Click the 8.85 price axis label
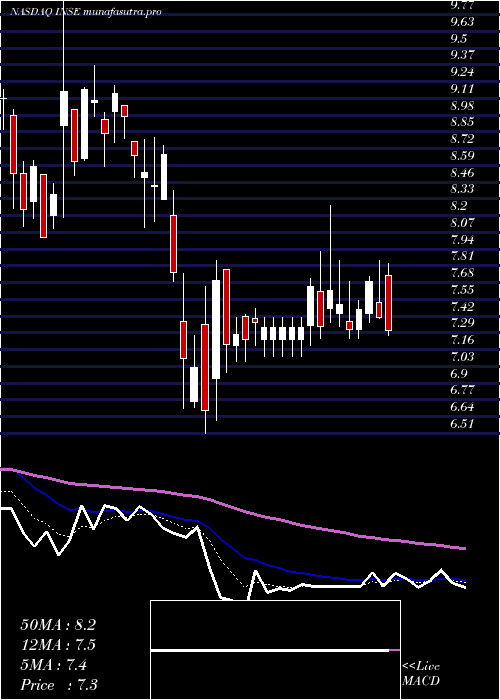Image resolution: width=500 pixels, height=700 pixels. tap(462, 122)
